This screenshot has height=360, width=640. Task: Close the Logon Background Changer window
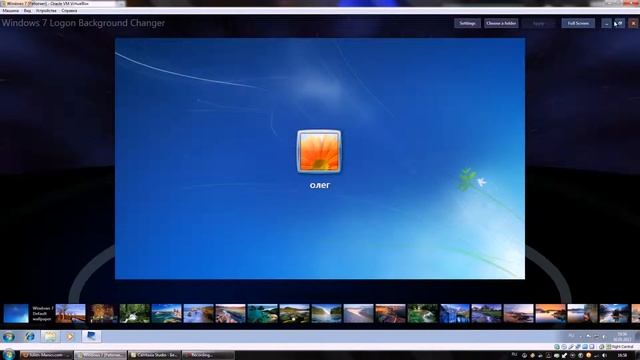633,23
